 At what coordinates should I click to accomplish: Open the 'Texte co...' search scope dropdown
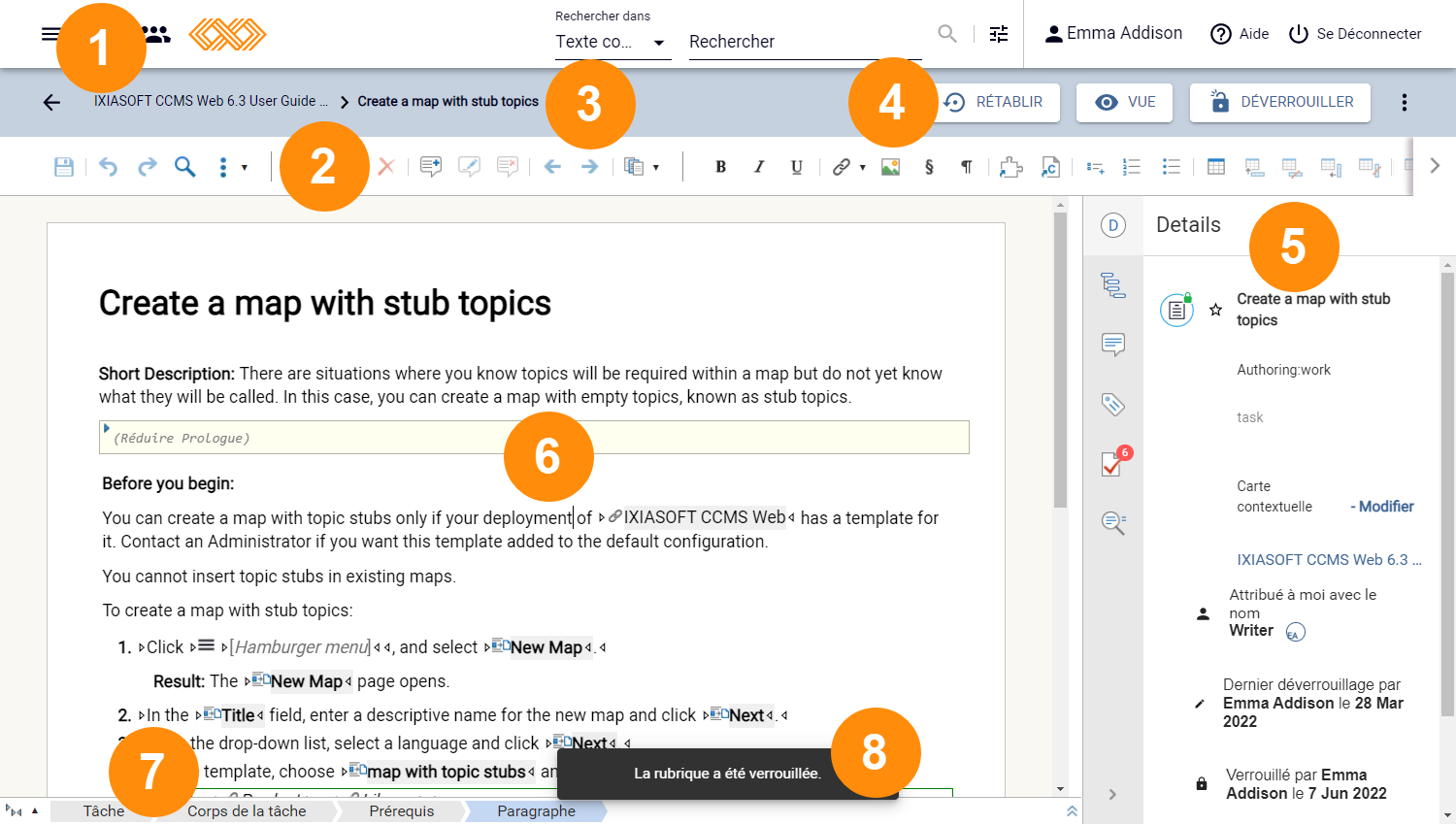(612, 42)
